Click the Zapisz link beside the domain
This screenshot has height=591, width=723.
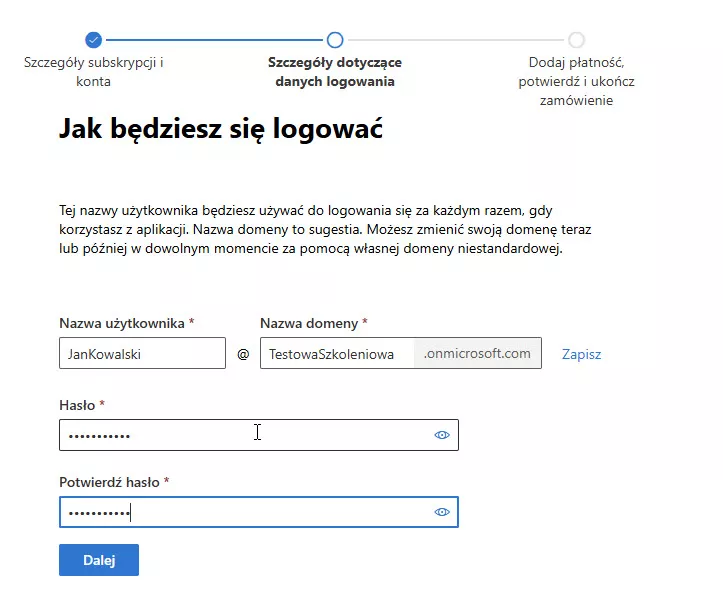[581, 354]
